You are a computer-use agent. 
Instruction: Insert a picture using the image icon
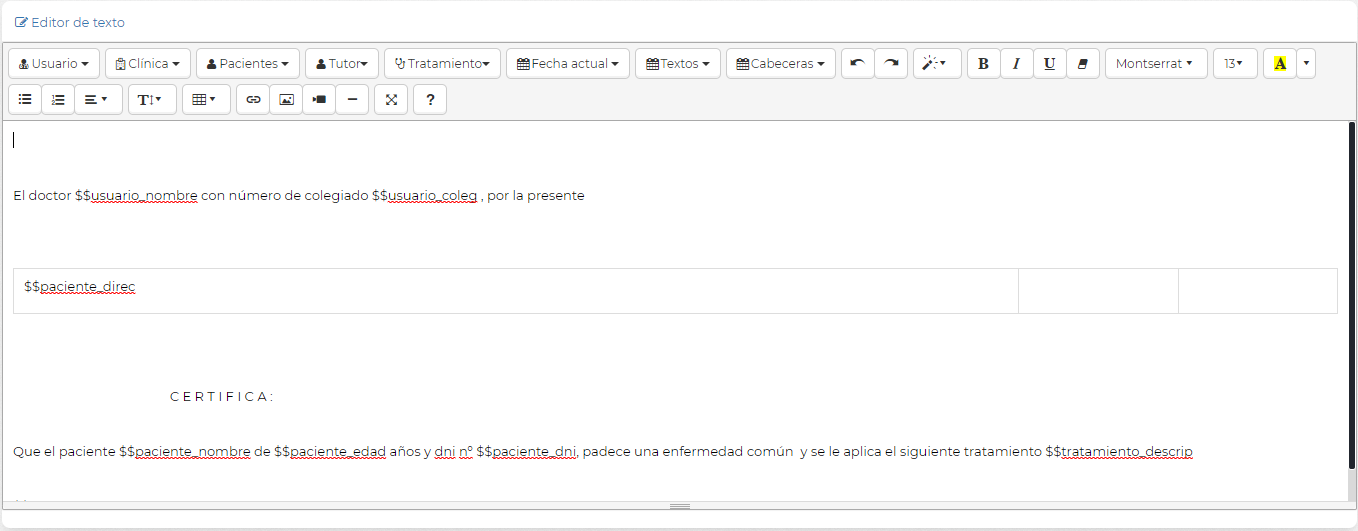click(x=286, y=100)
